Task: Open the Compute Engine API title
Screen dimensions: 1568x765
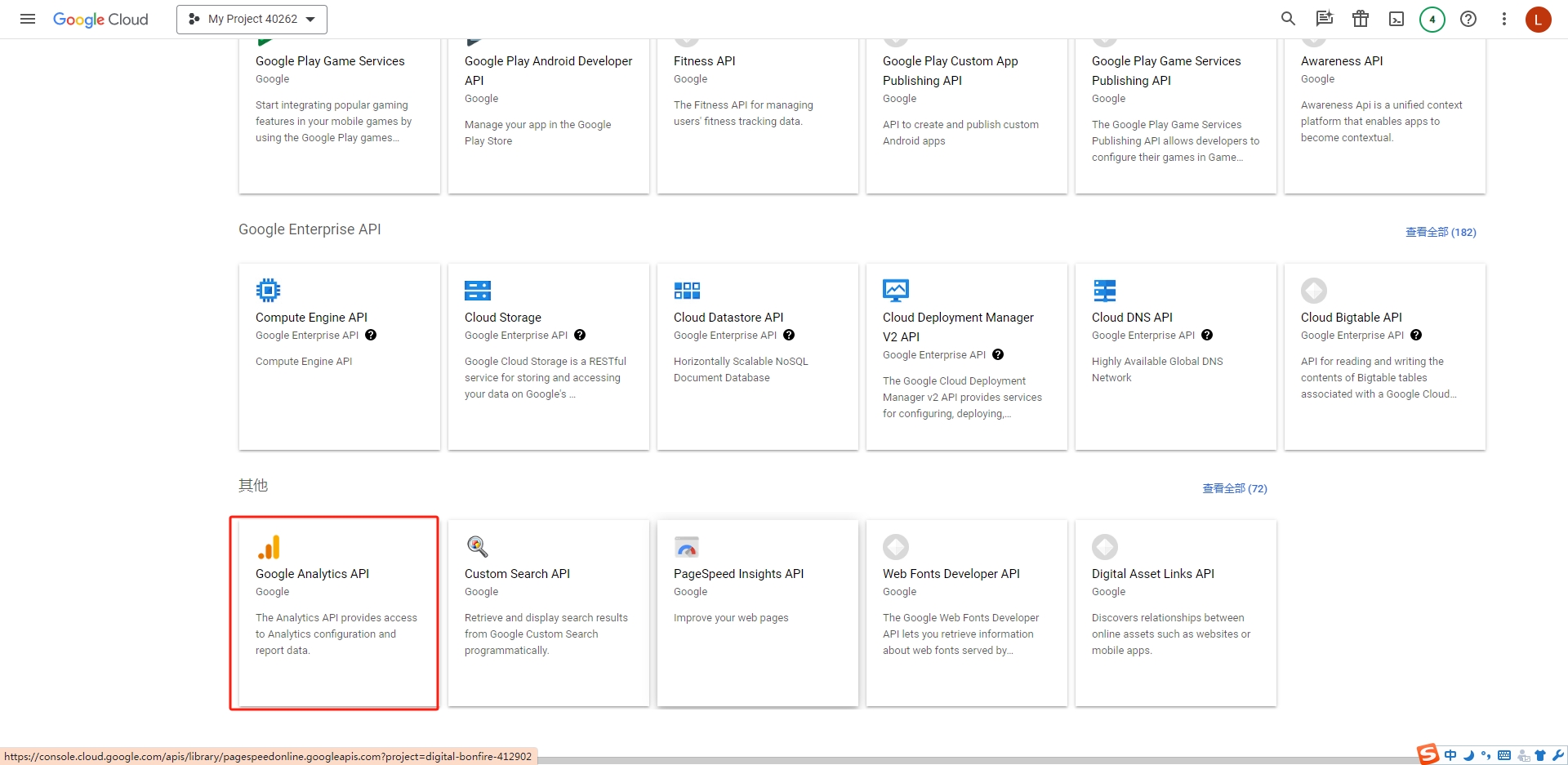Action: [311, 318]
